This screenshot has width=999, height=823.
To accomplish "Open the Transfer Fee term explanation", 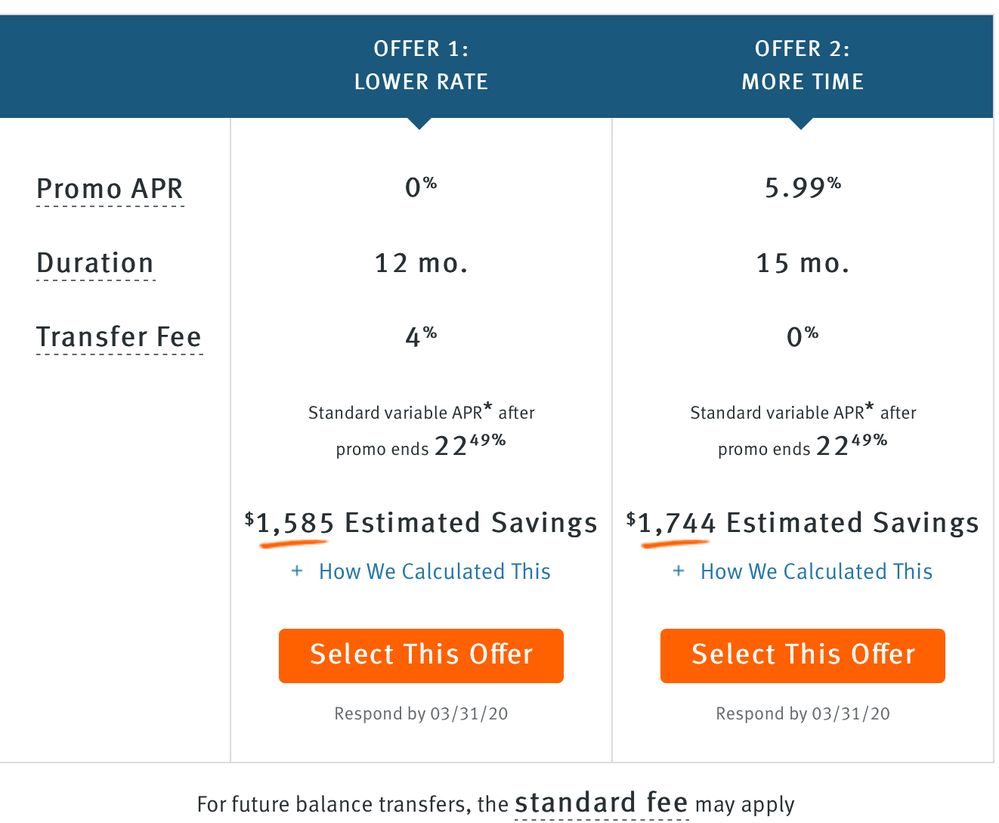I will [119, 337].
